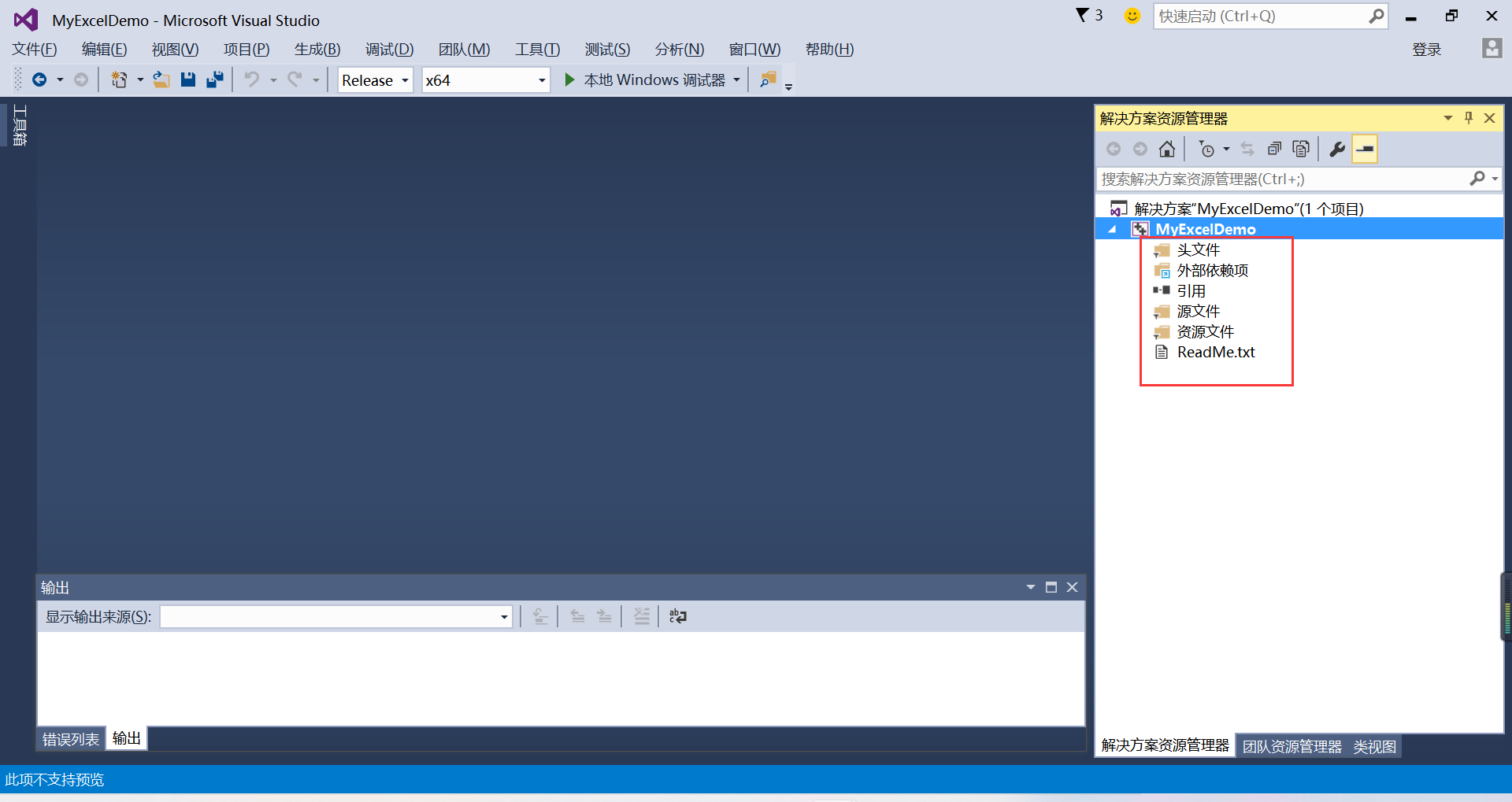Select the 引用 node
Viewport: 1512px width, 802px height.
pyautogui.click(x=1191, y=291)
